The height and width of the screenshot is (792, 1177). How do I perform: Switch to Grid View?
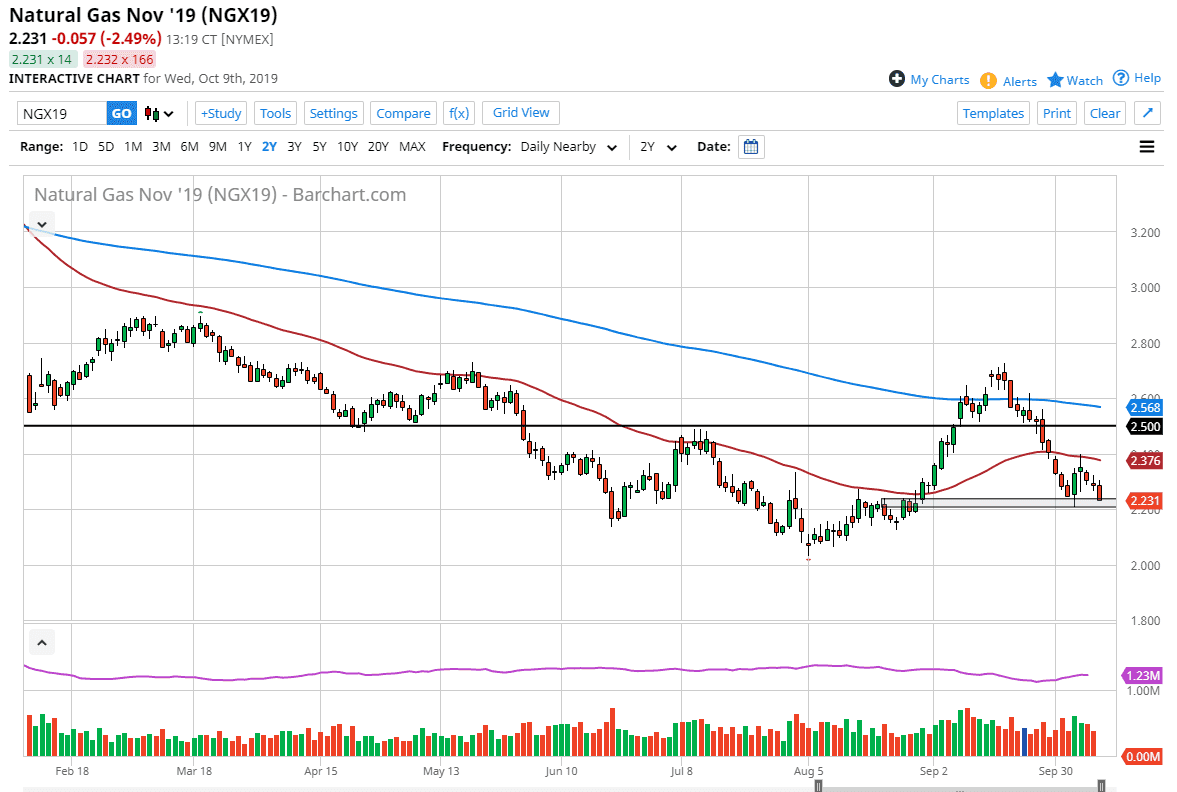coord(521,113)
